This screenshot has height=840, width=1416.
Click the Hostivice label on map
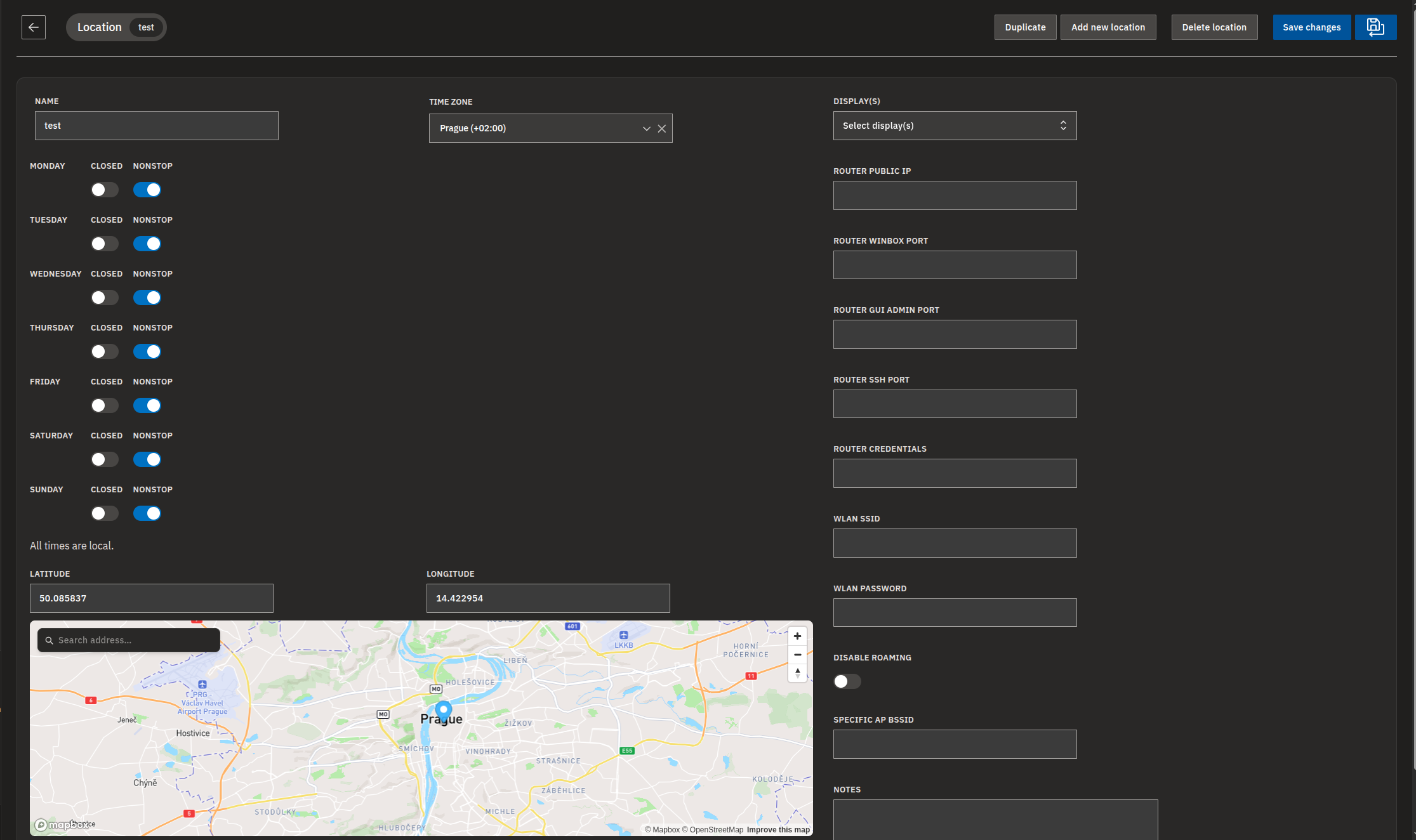(x=193, y=733)
